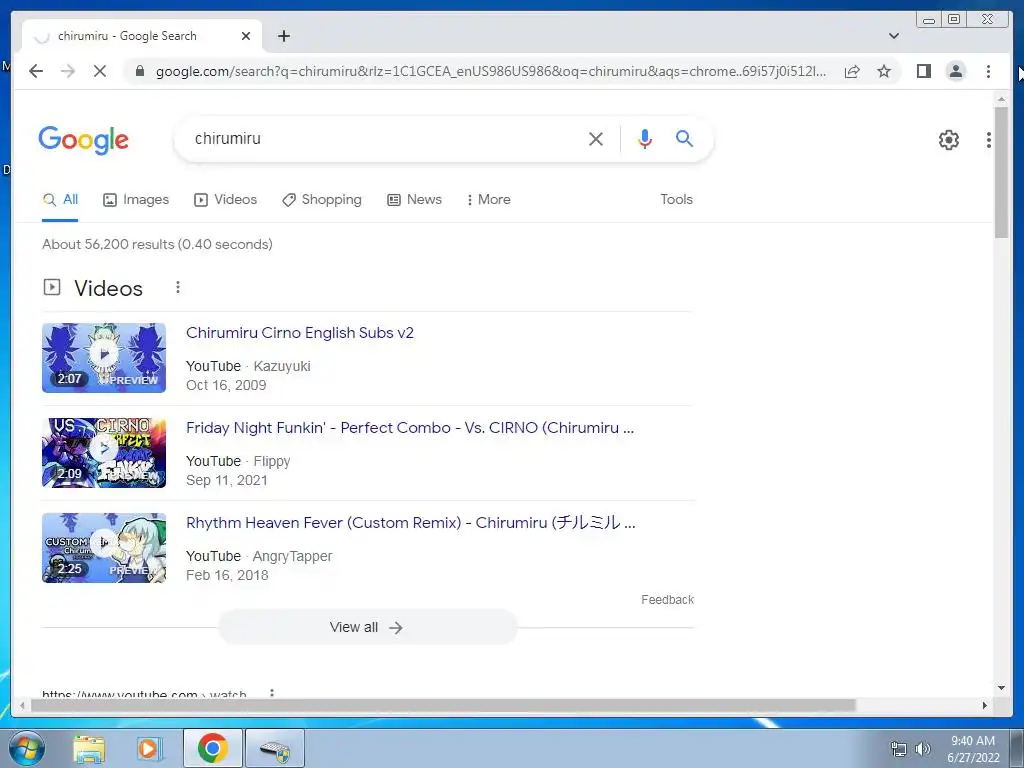The width and height of the screenshot is (1024, 768).
Task: Click the forward navigation arrow
Action: pos(68,71)
